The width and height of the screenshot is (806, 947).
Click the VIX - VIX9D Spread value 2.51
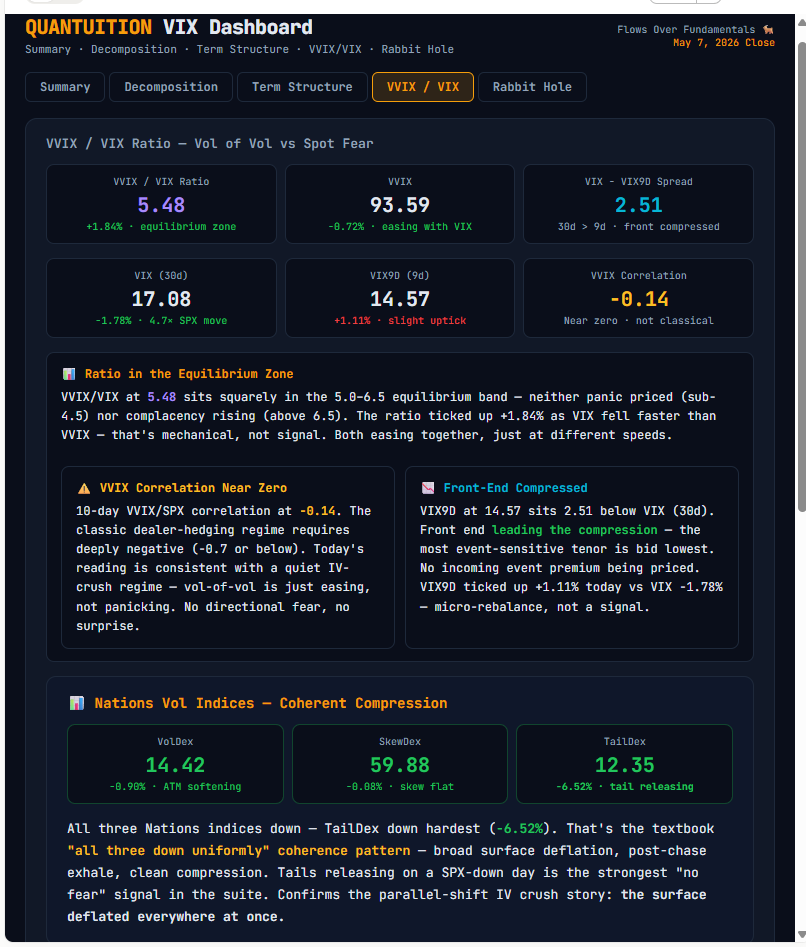(639, 205)
